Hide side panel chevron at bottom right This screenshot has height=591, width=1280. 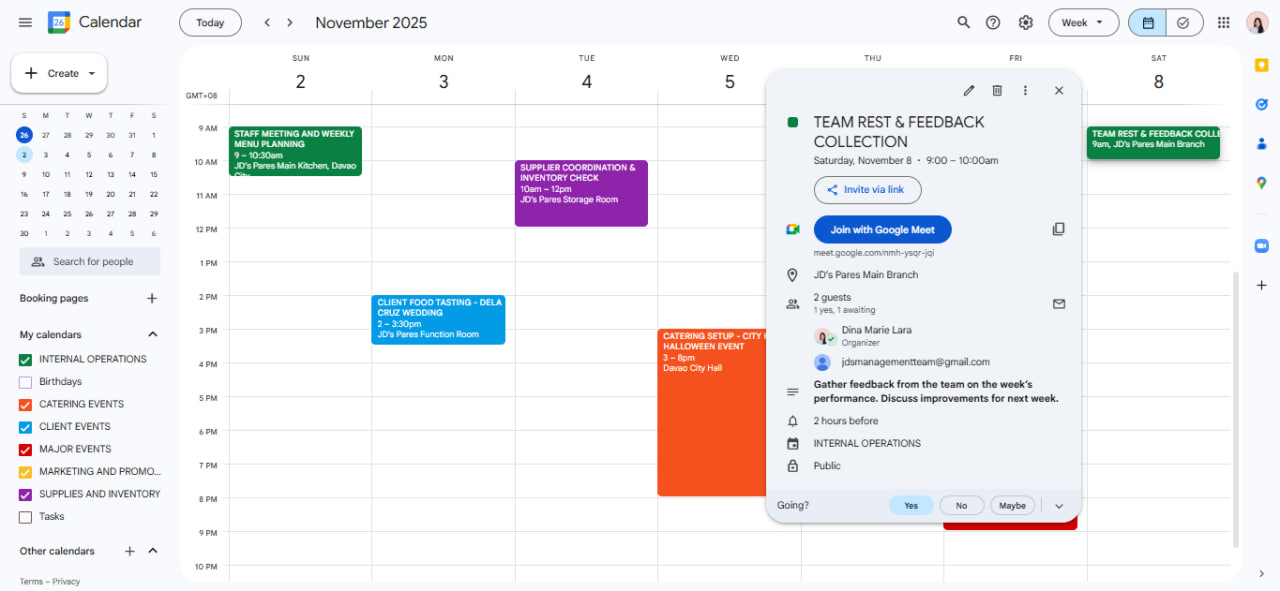1261,573
